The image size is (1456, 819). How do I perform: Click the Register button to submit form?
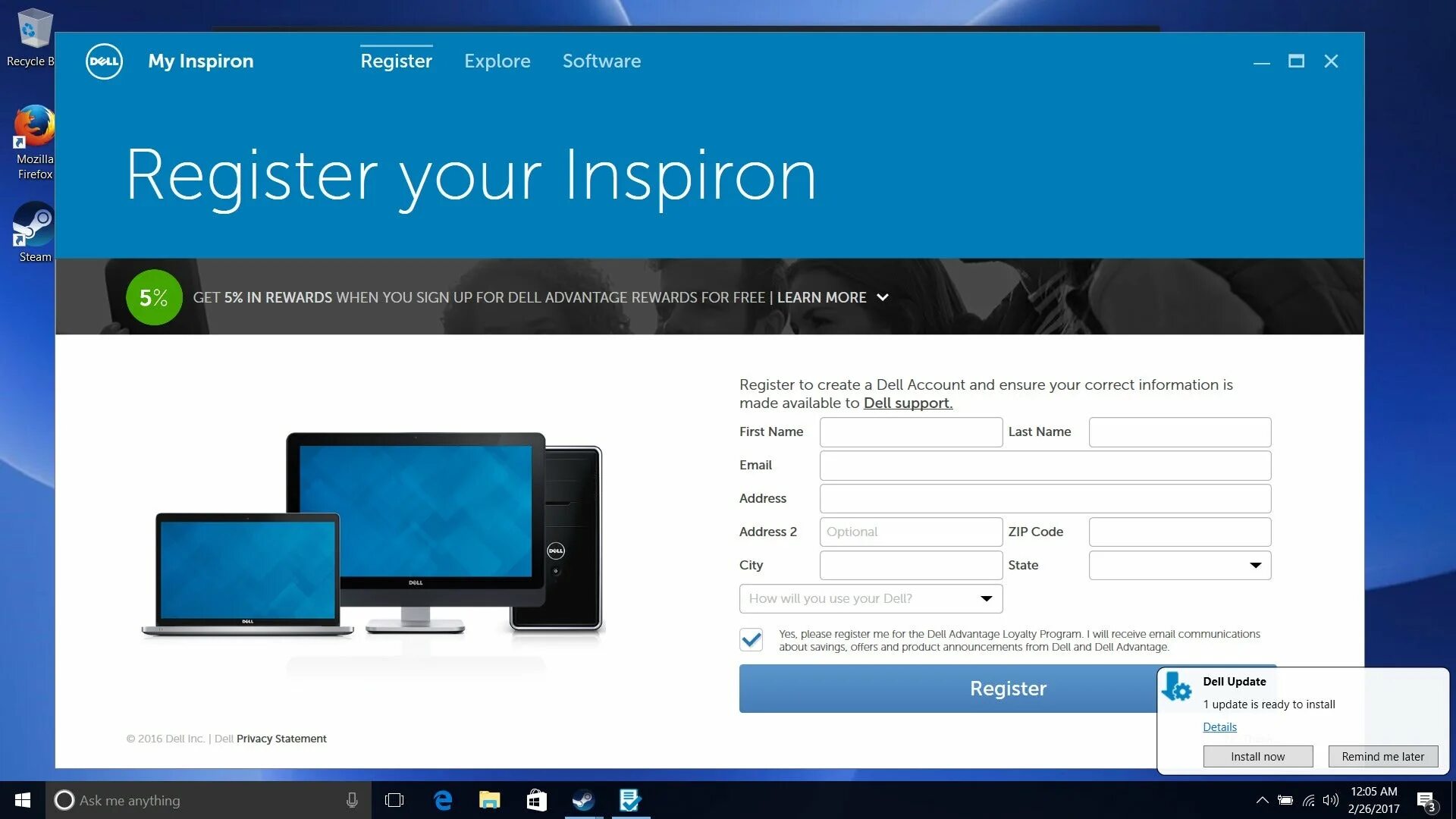[x=1007, y=688]
